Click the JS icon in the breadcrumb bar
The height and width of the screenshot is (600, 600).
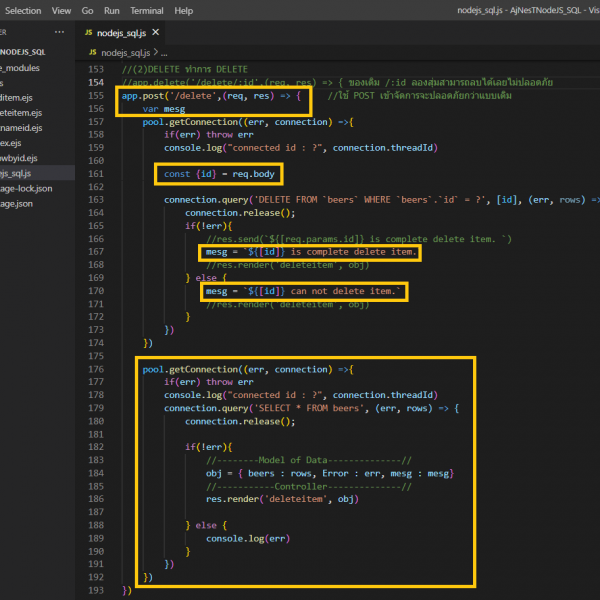click(x=93, y=52)
